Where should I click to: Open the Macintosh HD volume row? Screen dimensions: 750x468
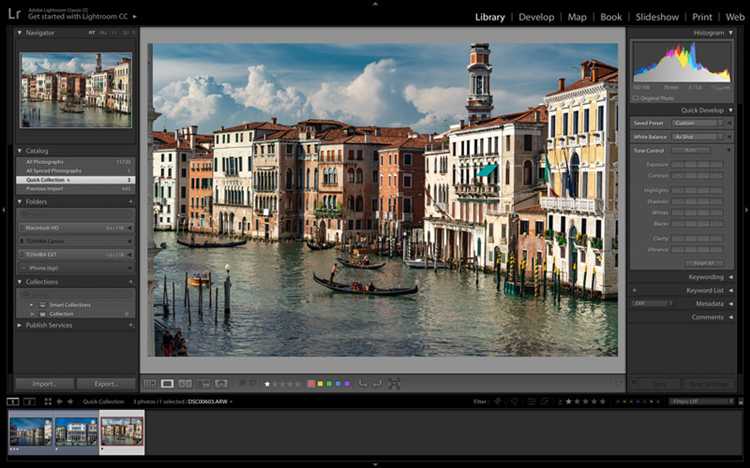(x=76, y=228)
